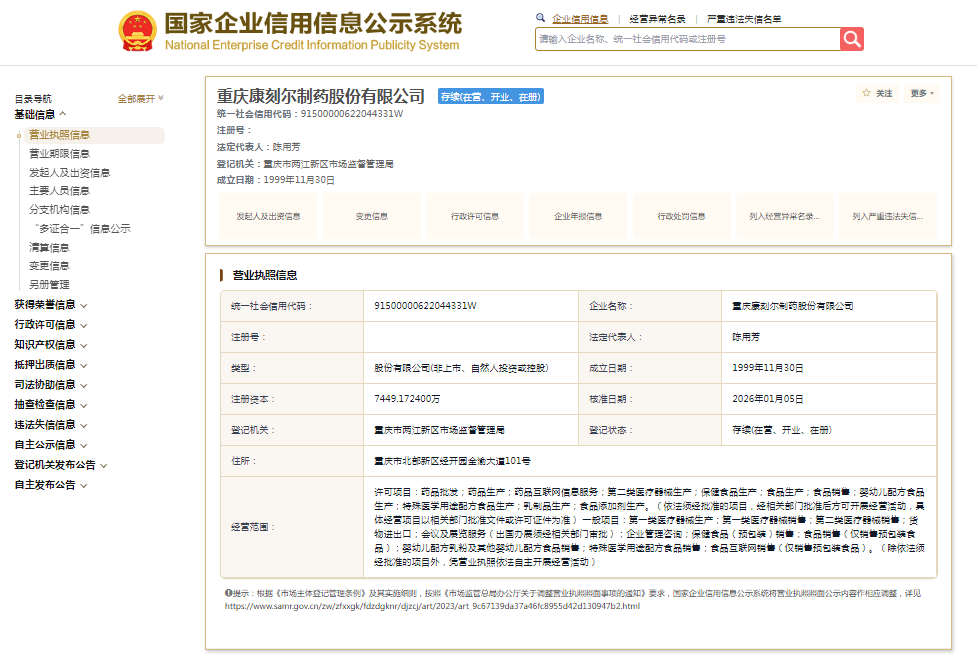Open the 企业年报信息 shortcut card
Viewport: 977px width, 657px height.
click(x=578, y=216)
